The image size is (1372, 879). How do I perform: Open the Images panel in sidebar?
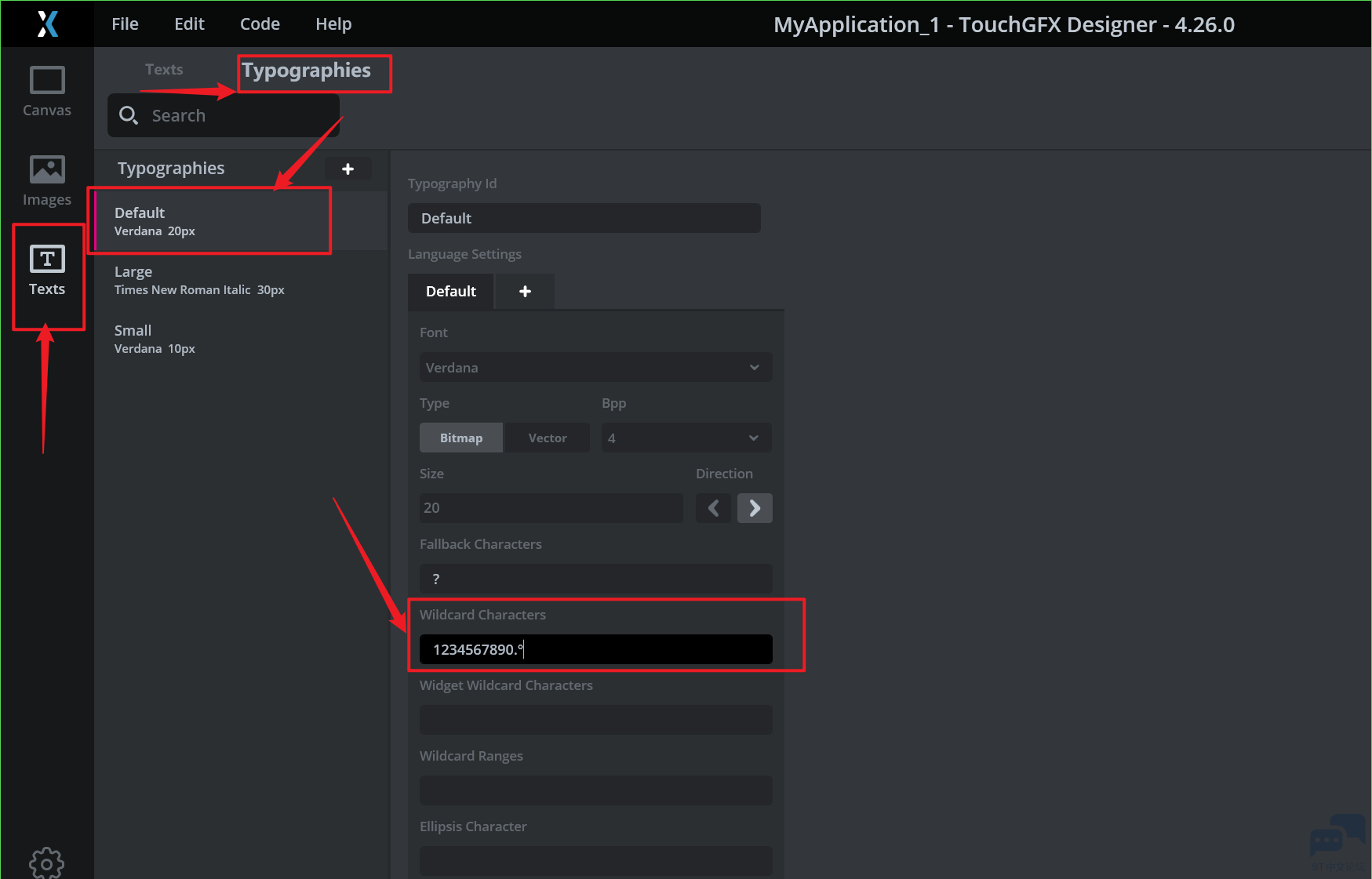[x=47, y=180]
